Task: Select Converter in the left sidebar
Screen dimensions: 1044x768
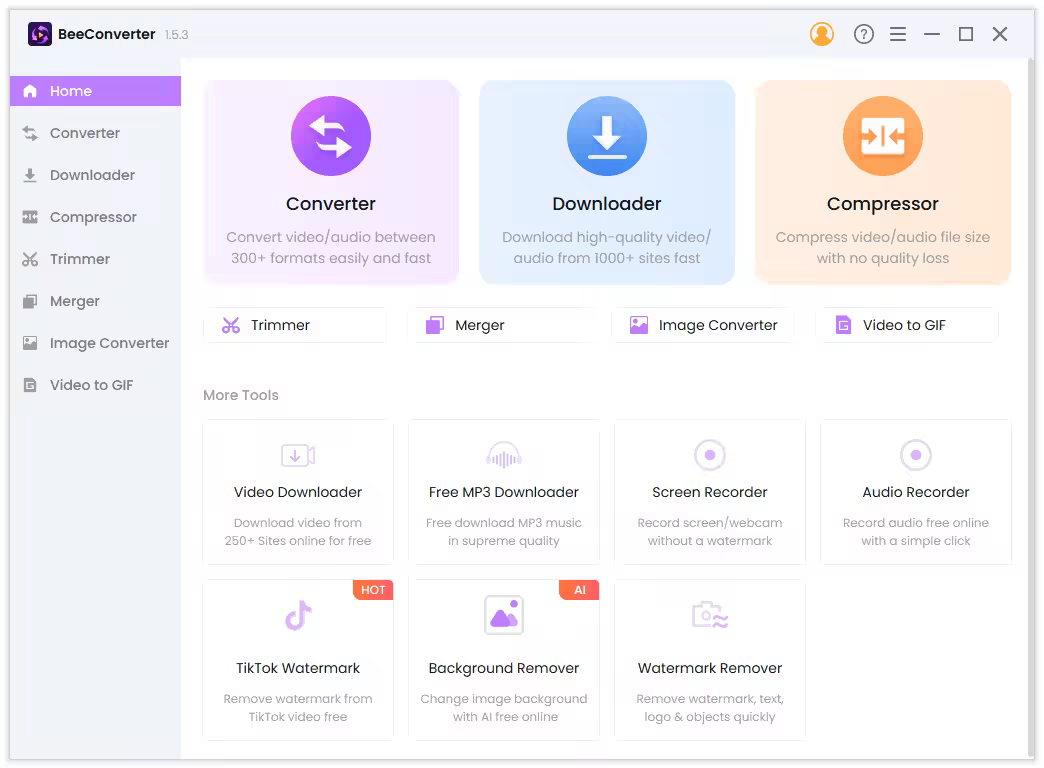Action: [x=85, y=133]
